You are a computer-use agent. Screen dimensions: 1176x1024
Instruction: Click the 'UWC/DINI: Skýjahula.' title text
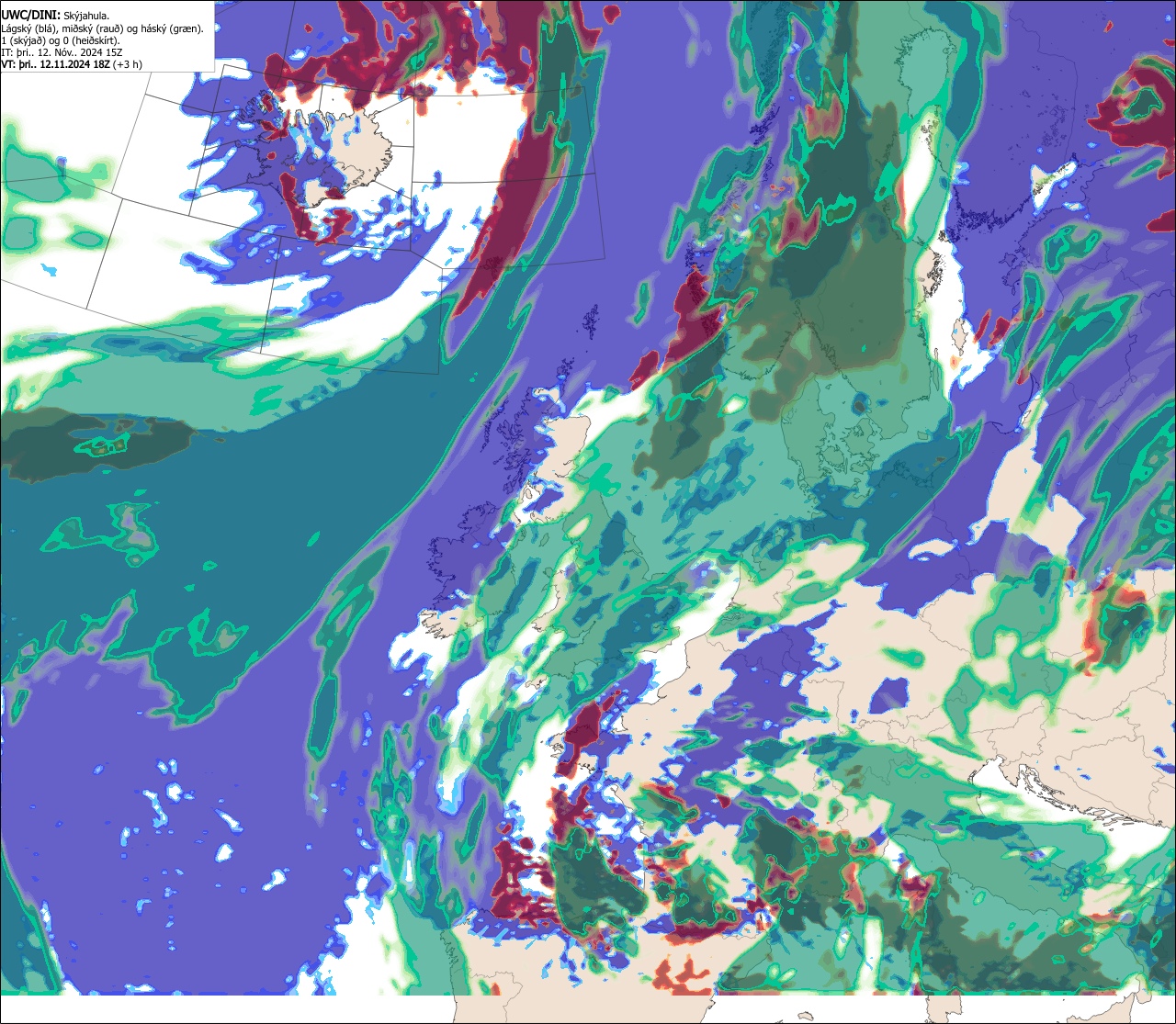click(56, 15)
